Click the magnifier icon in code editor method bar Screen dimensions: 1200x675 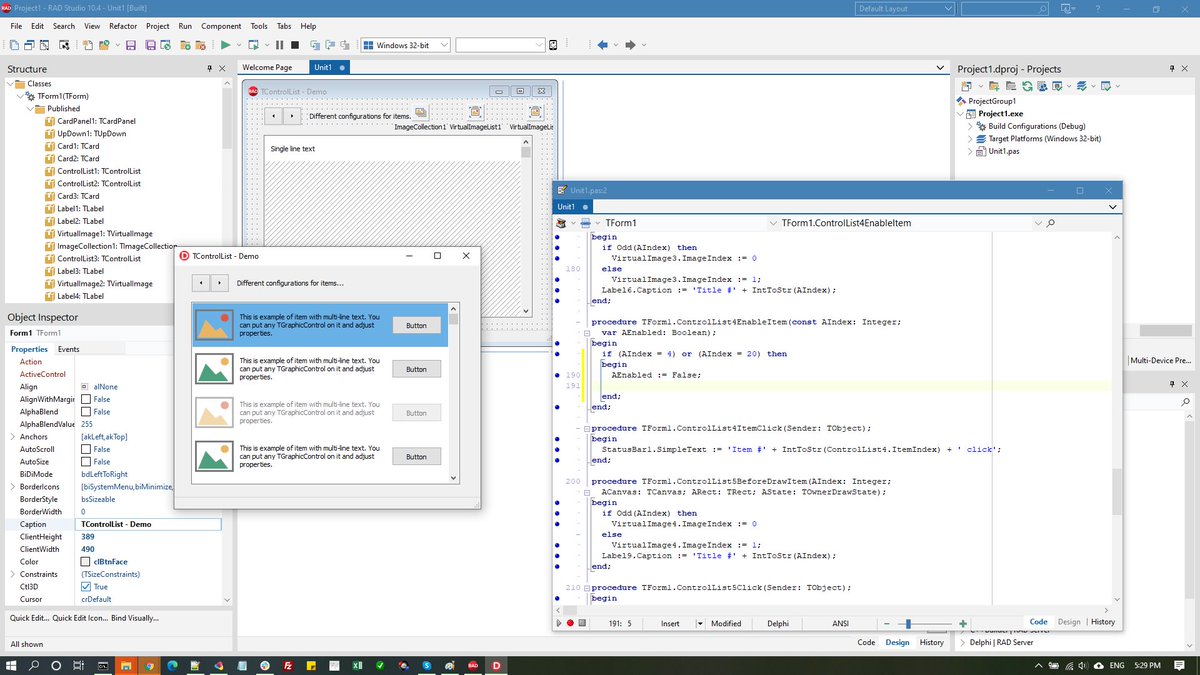click(x=1049, y=223)
